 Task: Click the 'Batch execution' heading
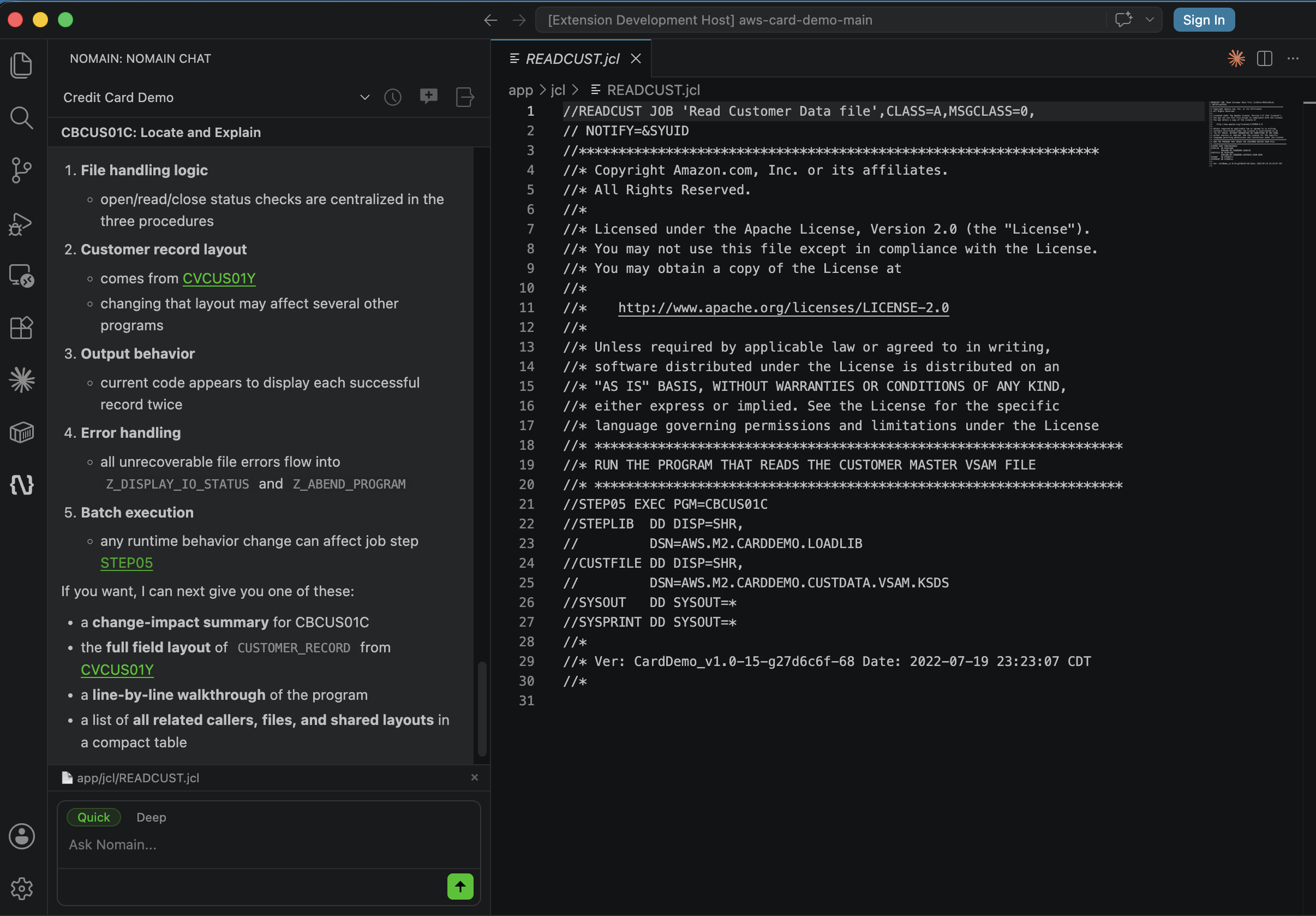tap(137, 512)
